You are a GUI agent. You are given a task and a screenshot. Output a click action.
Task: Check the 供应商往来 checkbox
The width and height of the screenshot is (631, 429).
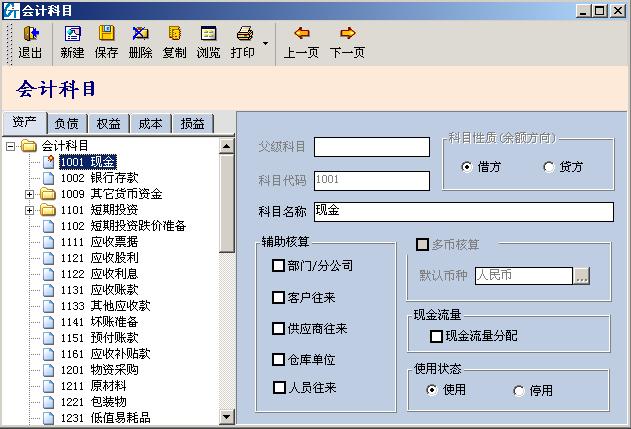click(278, 328)
